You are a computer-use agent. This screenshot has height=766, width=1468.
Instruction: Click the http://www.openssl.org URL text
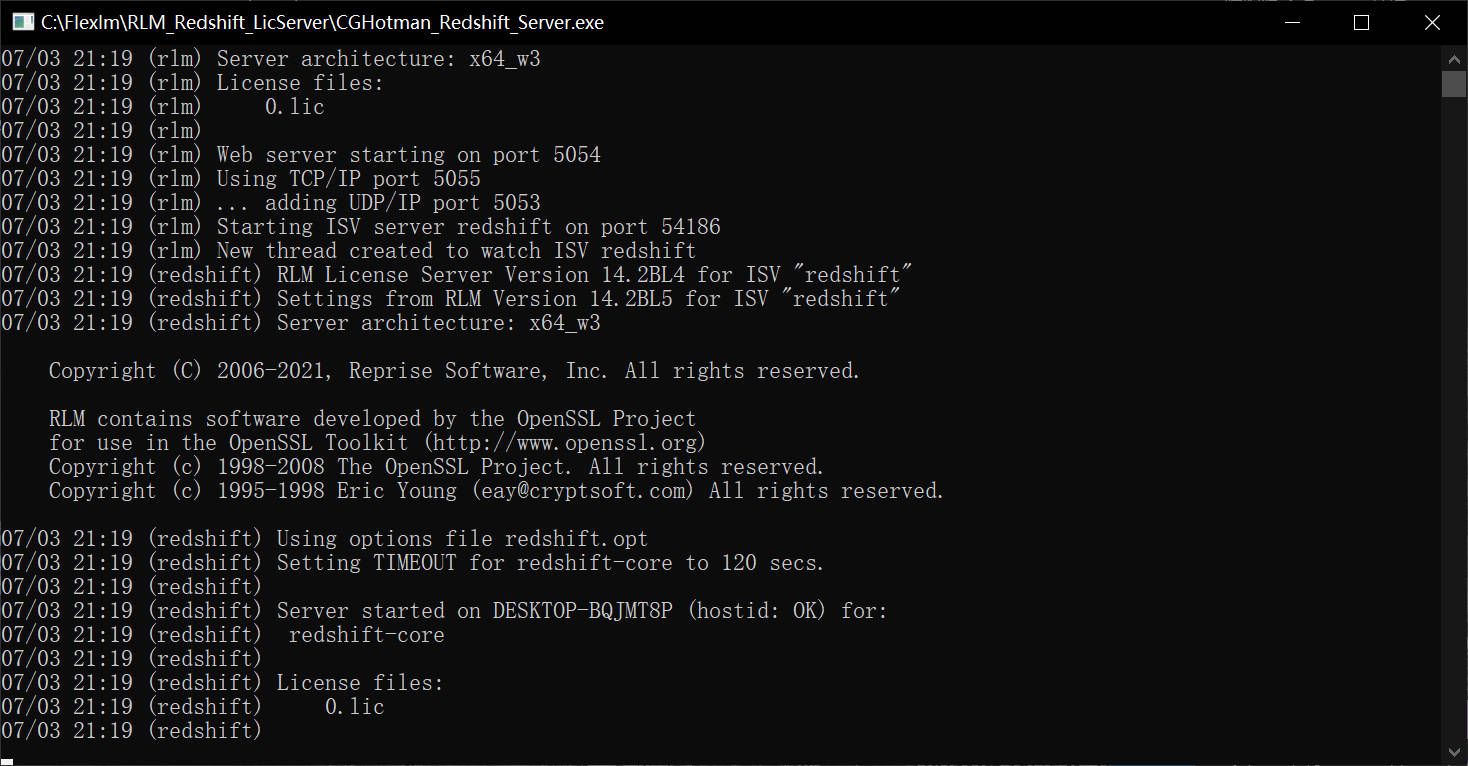point(565,443)
